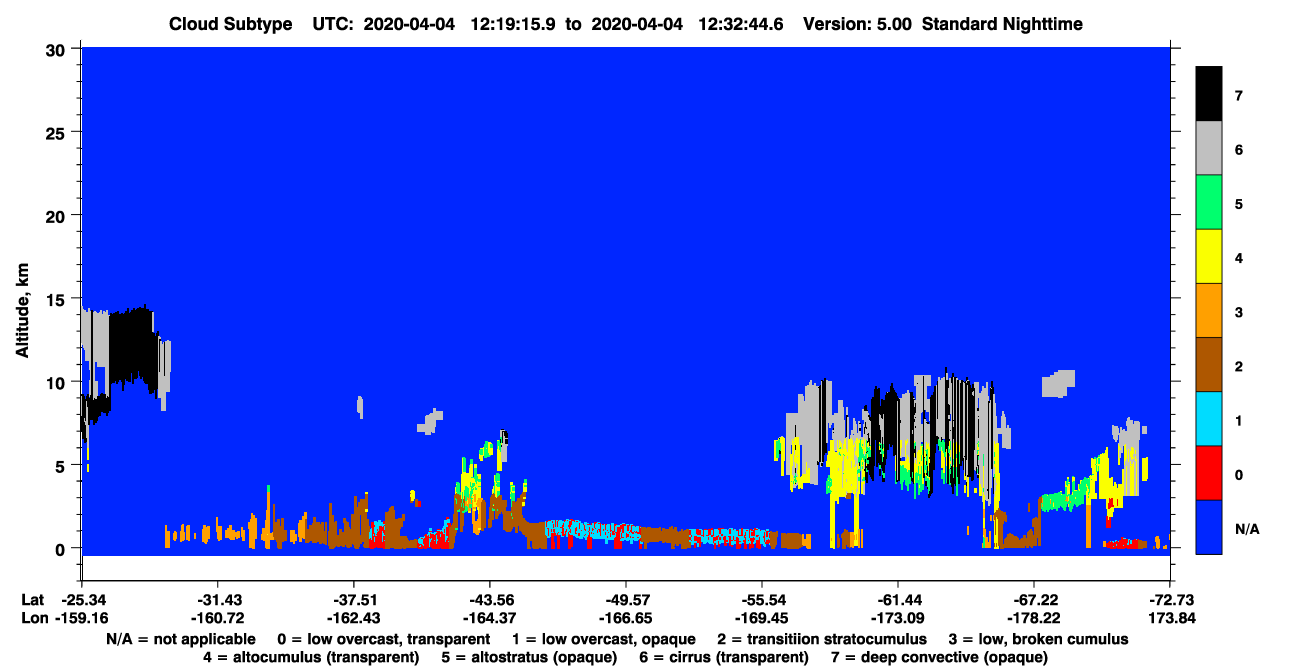Click legend text '2 = transitiion stratocumulus'
Image resolution: width=1300 pixels, height=667 pixels.
click(x=820, y=639)
